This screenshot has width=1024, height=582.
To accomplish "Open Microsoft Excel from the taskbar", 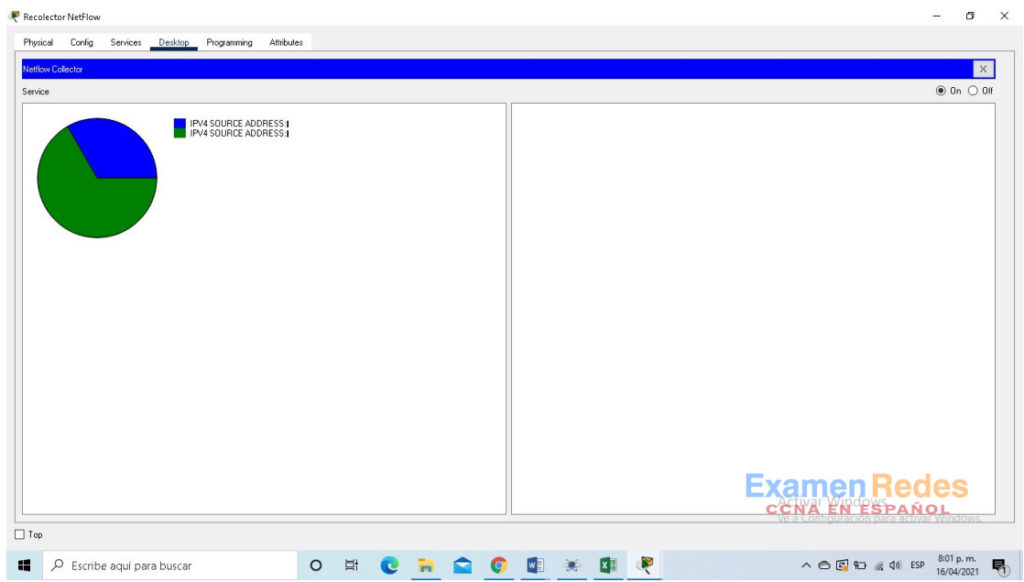I will [x=609, y=565].
